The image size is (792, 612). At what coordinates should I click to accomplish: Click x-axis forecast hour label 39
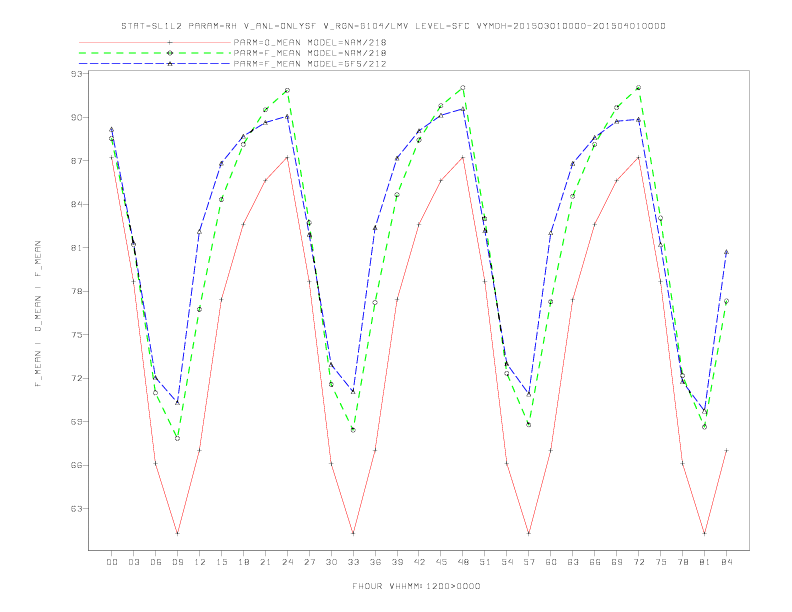[x=397, y=562]
